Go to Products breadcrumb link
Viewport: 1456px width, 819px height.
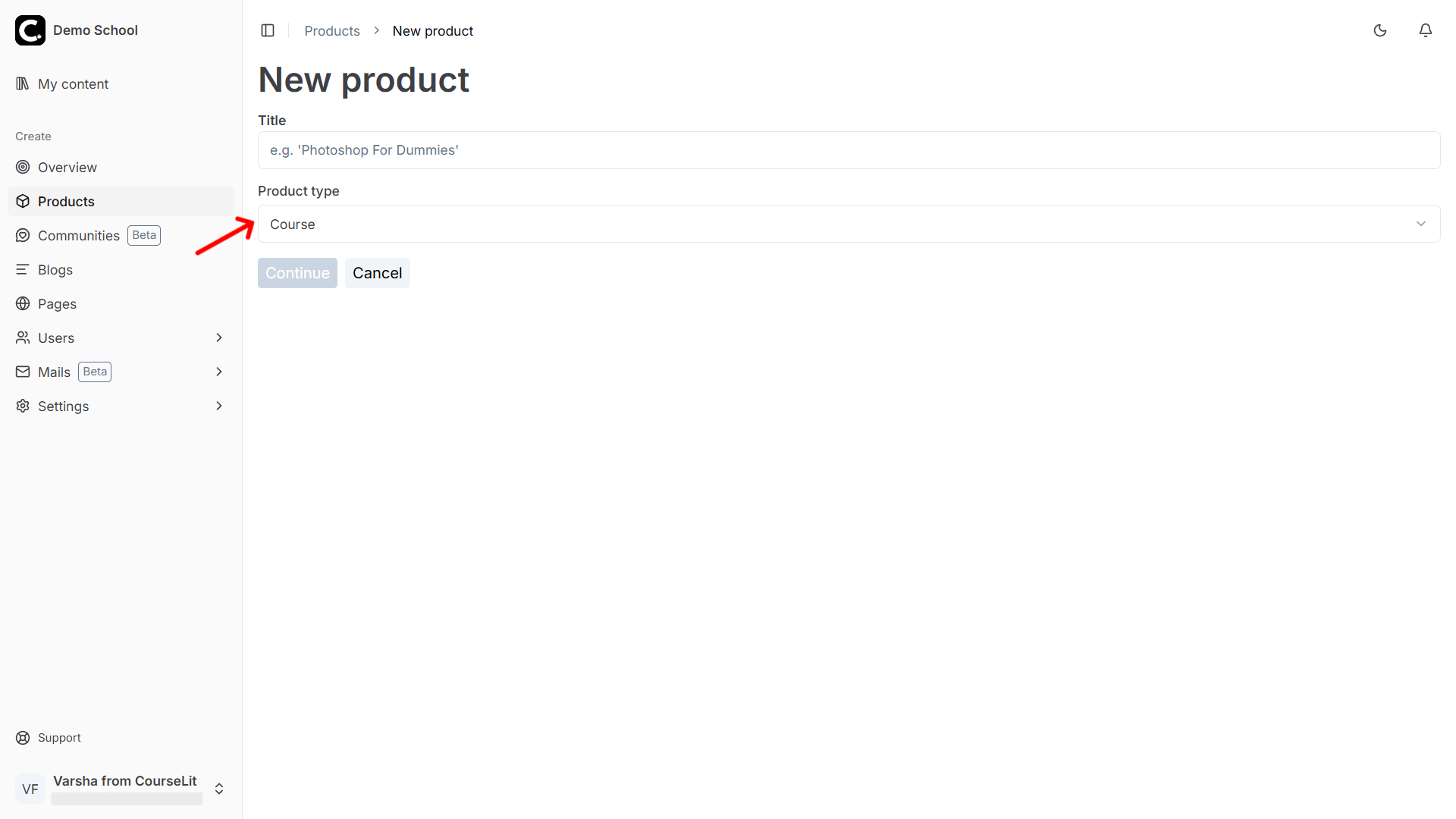click(332, 31)
